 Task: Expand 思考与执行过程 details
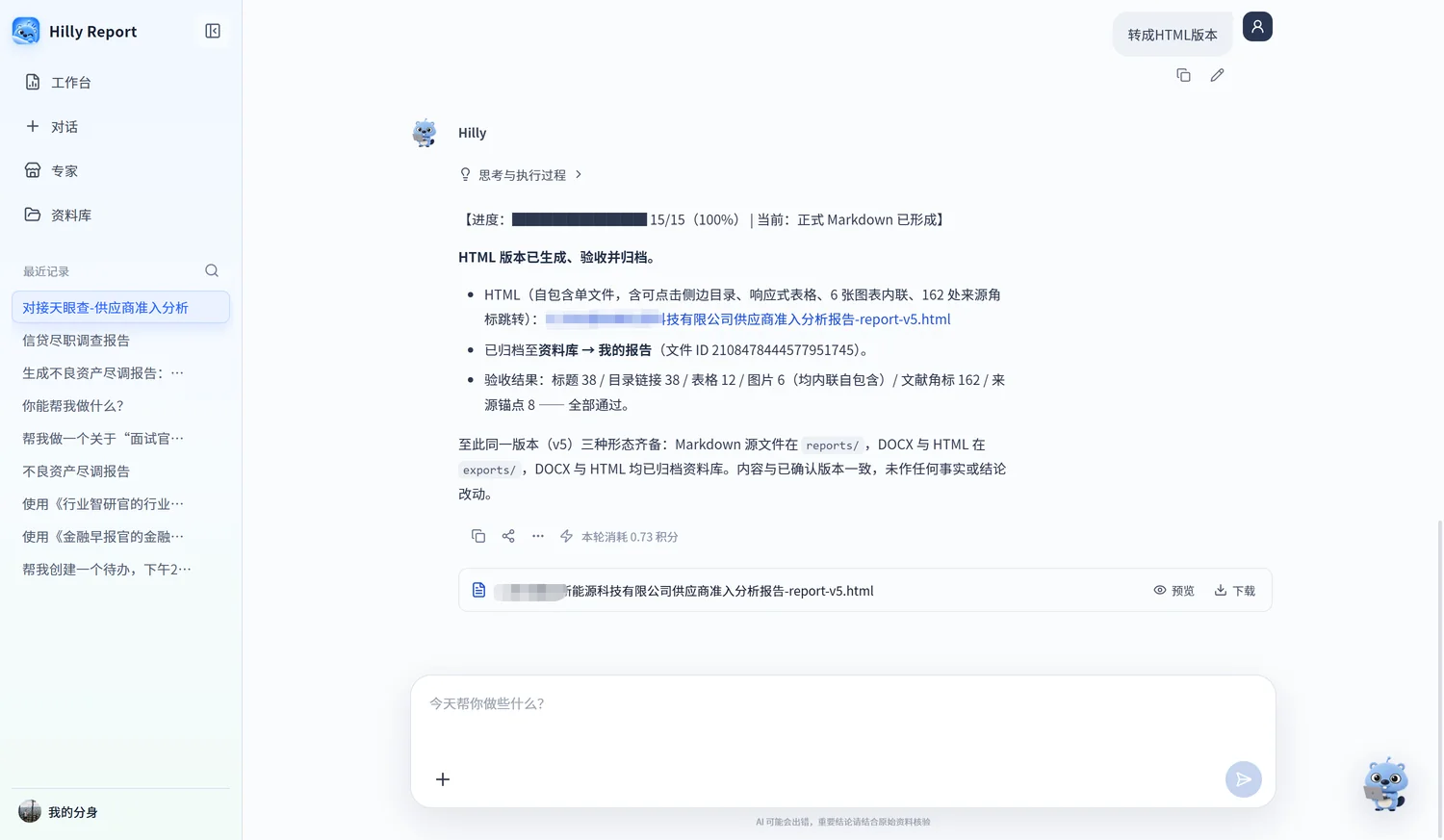tap(522, 174)
